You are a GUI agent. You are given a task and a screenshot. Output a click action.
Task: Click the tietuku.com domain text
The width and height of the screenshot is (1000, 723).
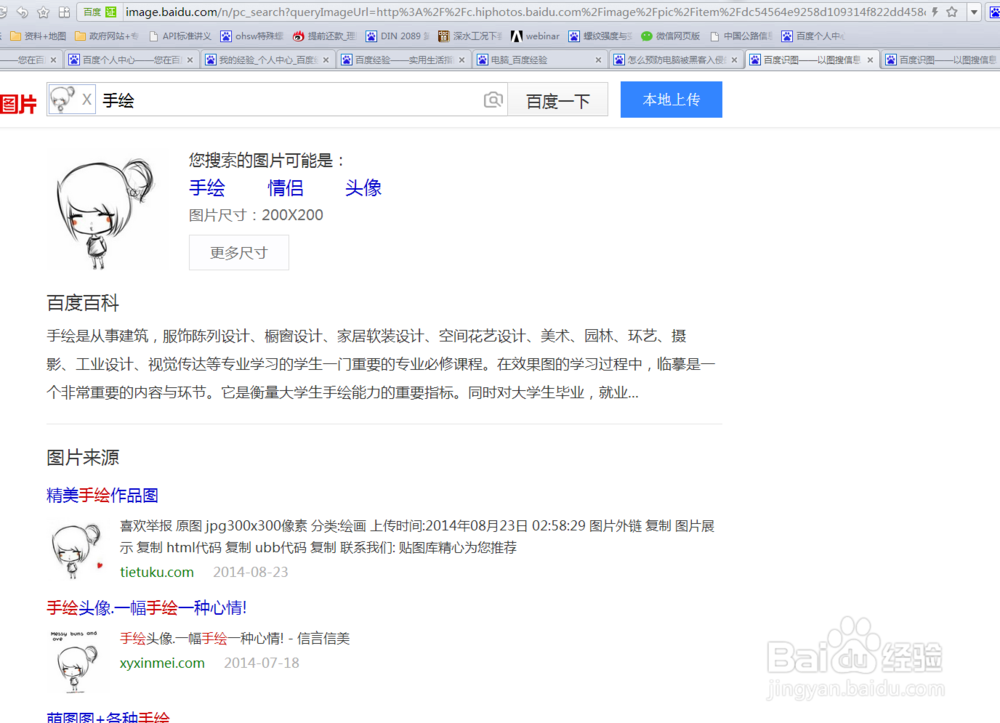[157, 572]
